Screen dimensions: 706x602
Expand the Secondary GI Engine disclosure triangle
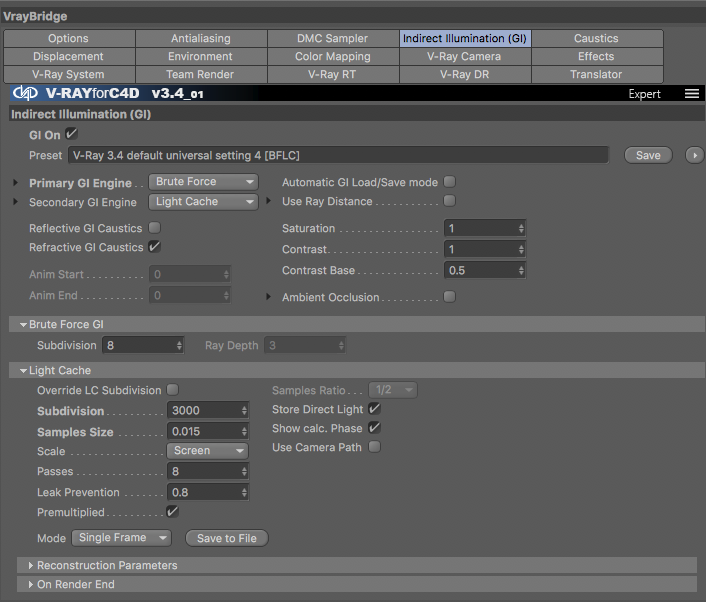click(15, 202)
